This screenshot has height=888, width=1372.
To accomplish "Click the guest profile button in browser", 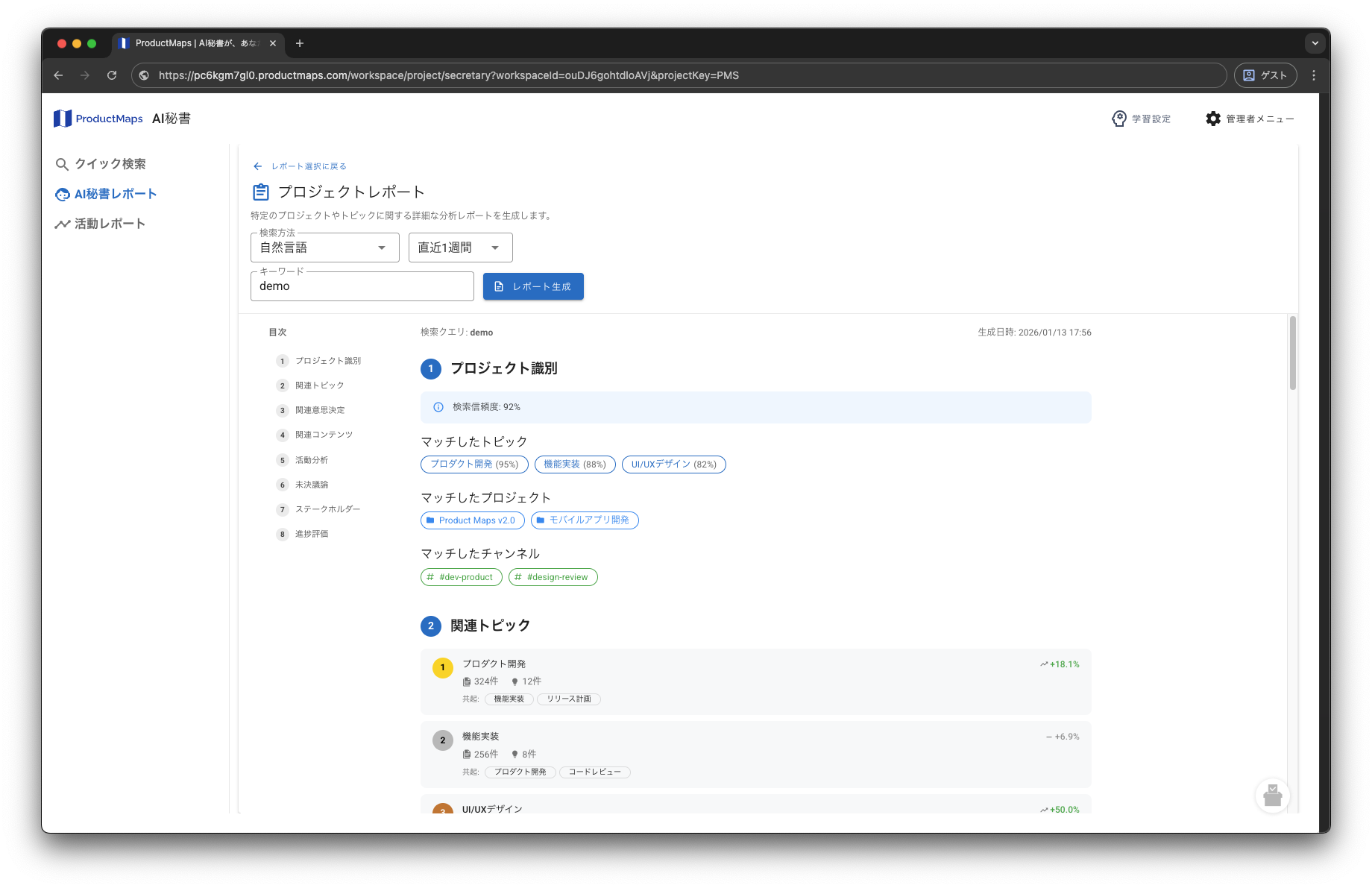I will (x=1265, y=75).
